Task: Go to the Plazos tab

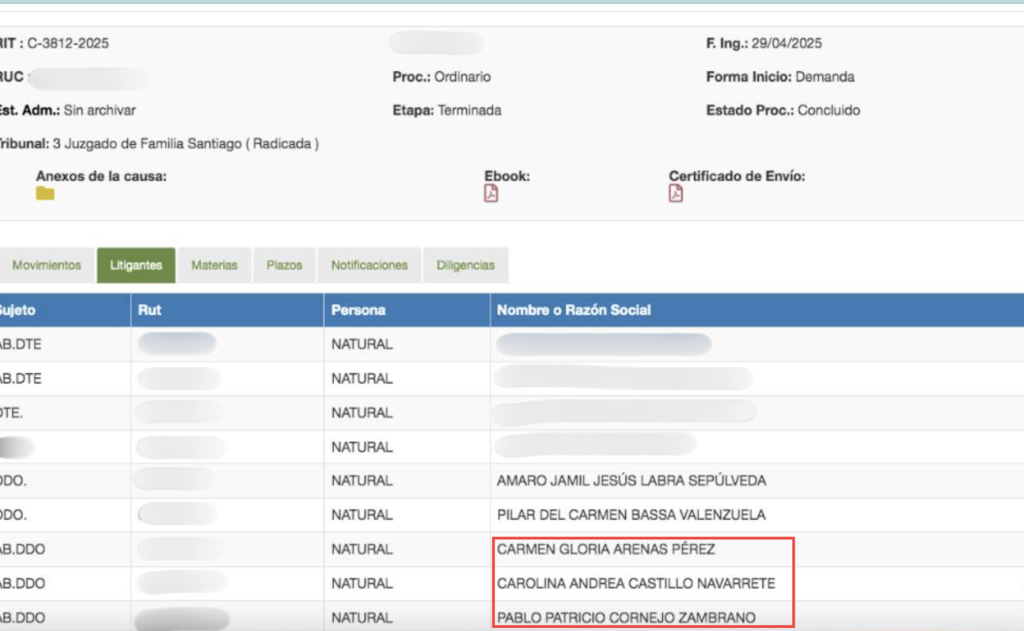Action: coord(284,265)
